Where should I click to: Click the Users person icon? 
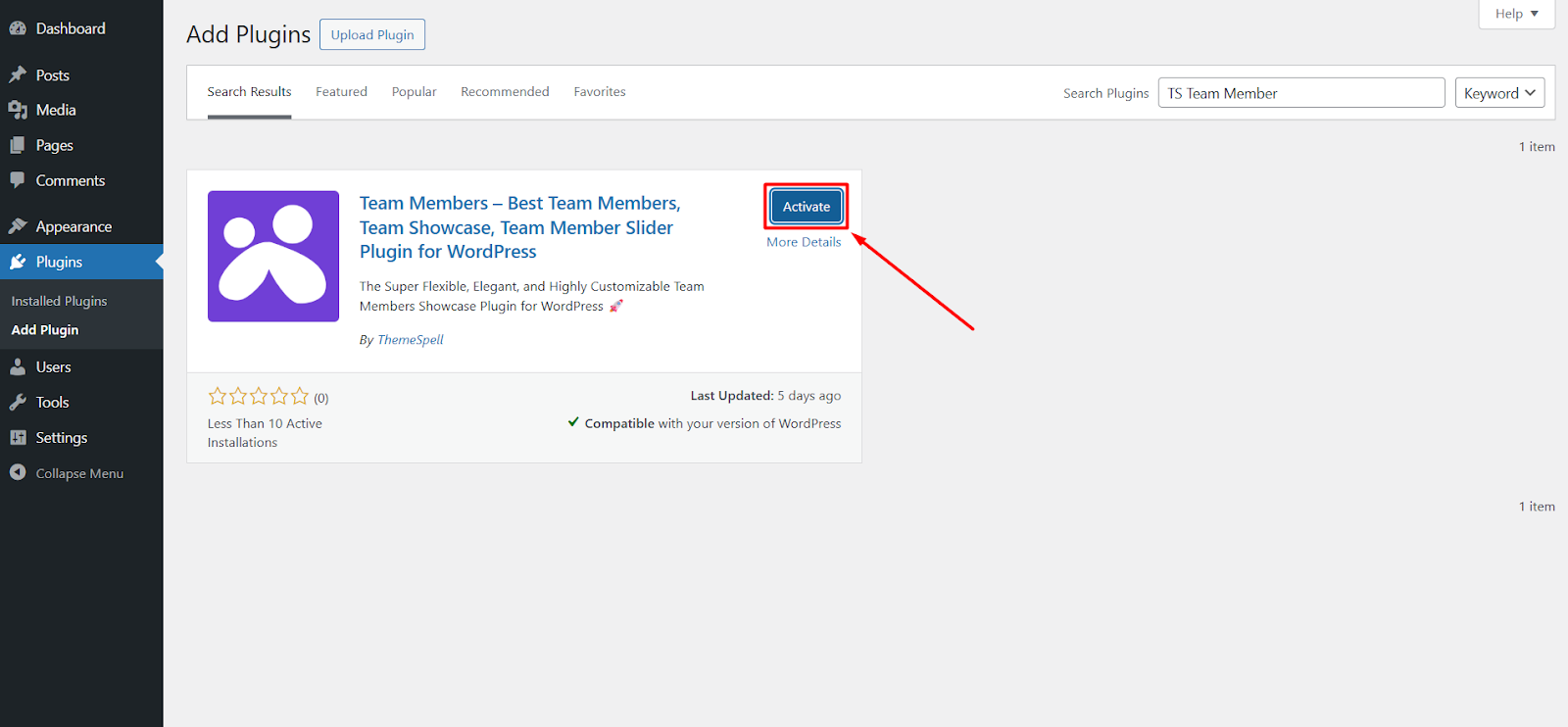[18, 367]
